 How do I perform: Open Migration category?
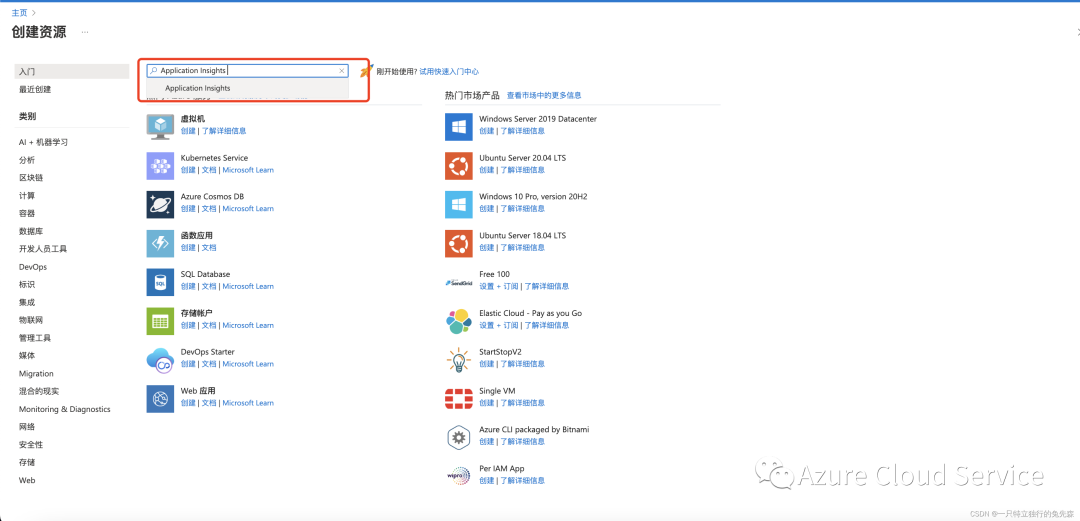tap(36, 374)
